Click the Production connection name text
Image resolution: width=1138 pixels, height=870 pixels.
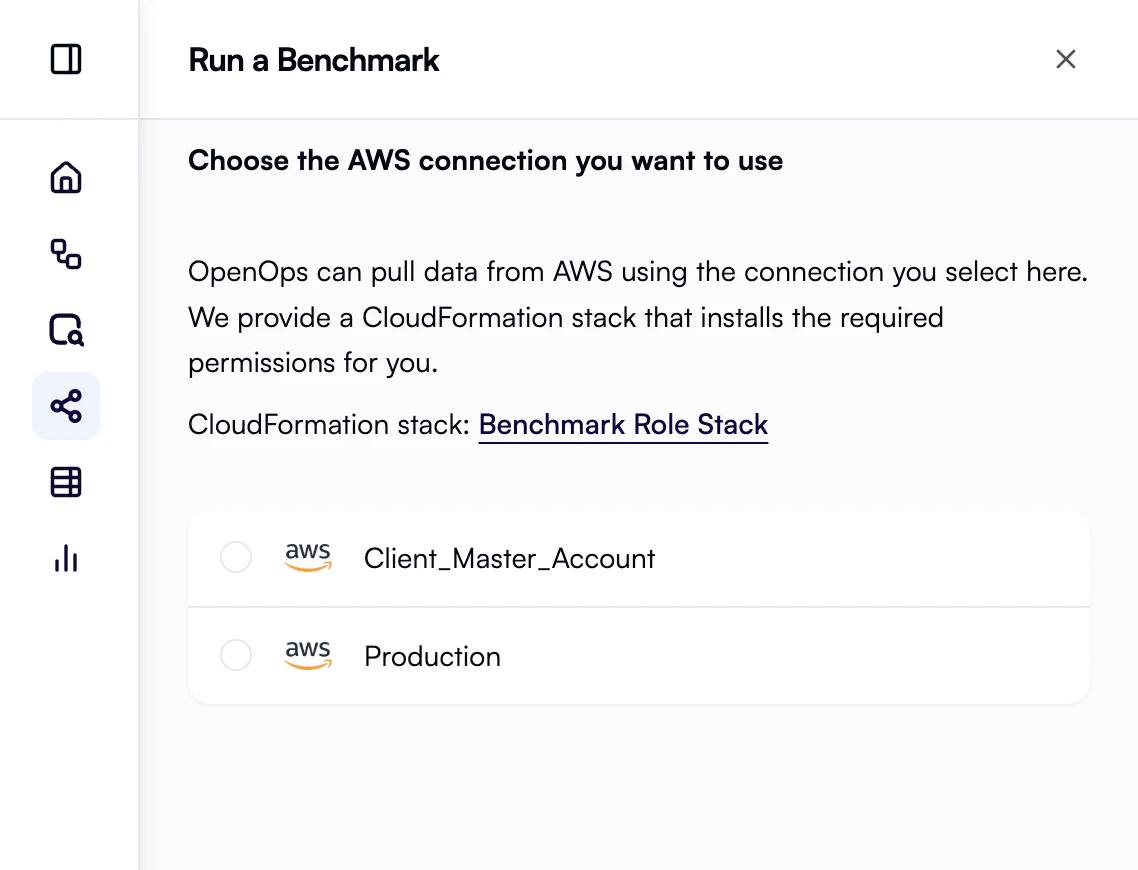(x=432, y=656)
